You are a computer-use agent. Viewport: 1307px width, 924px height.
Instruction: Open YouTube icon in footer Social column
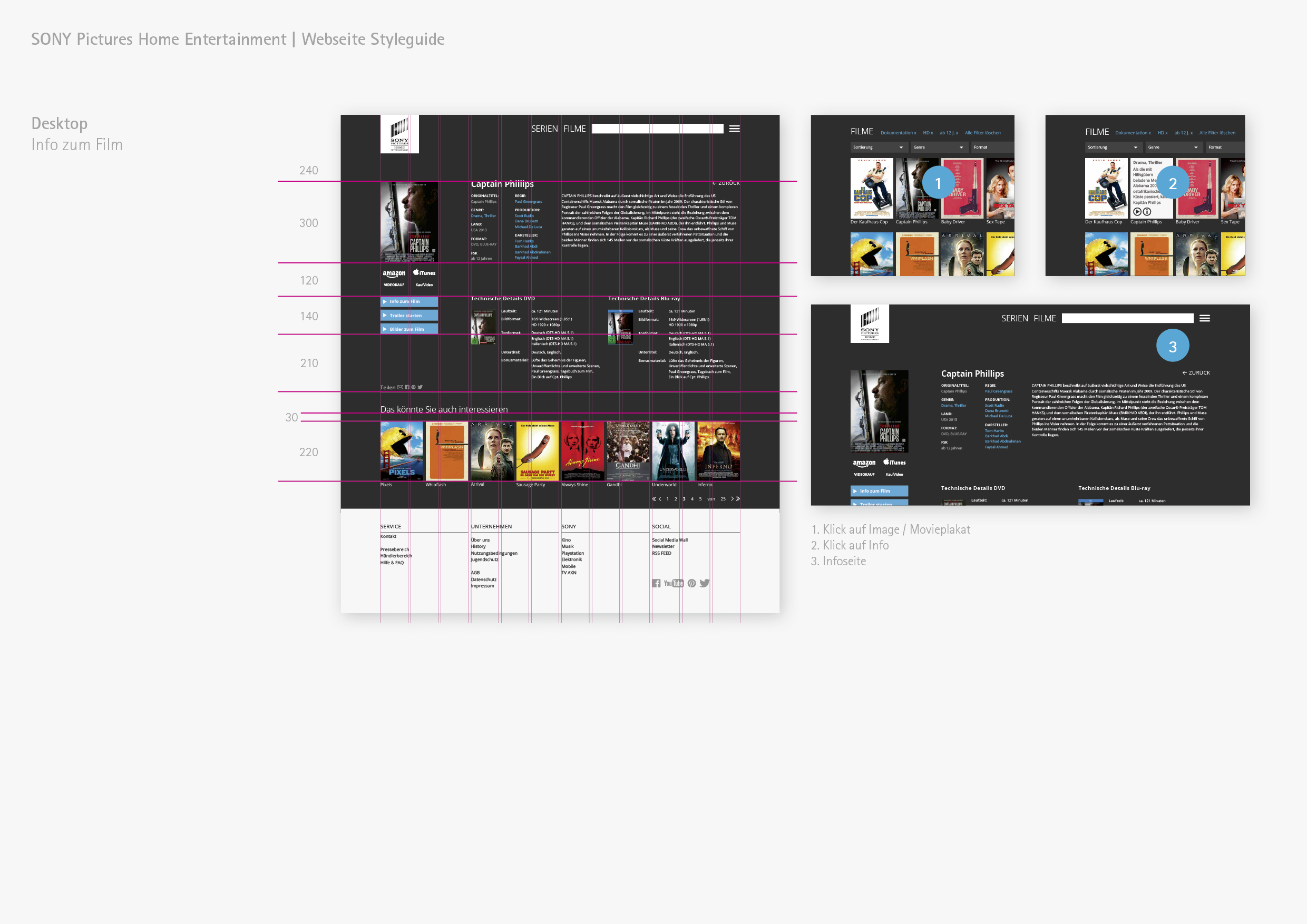coord(674,583)
